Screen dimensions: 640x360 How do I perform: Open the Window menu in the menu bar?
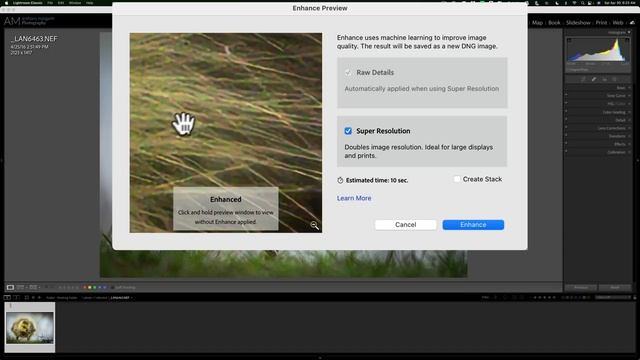[x=75, y=3]
